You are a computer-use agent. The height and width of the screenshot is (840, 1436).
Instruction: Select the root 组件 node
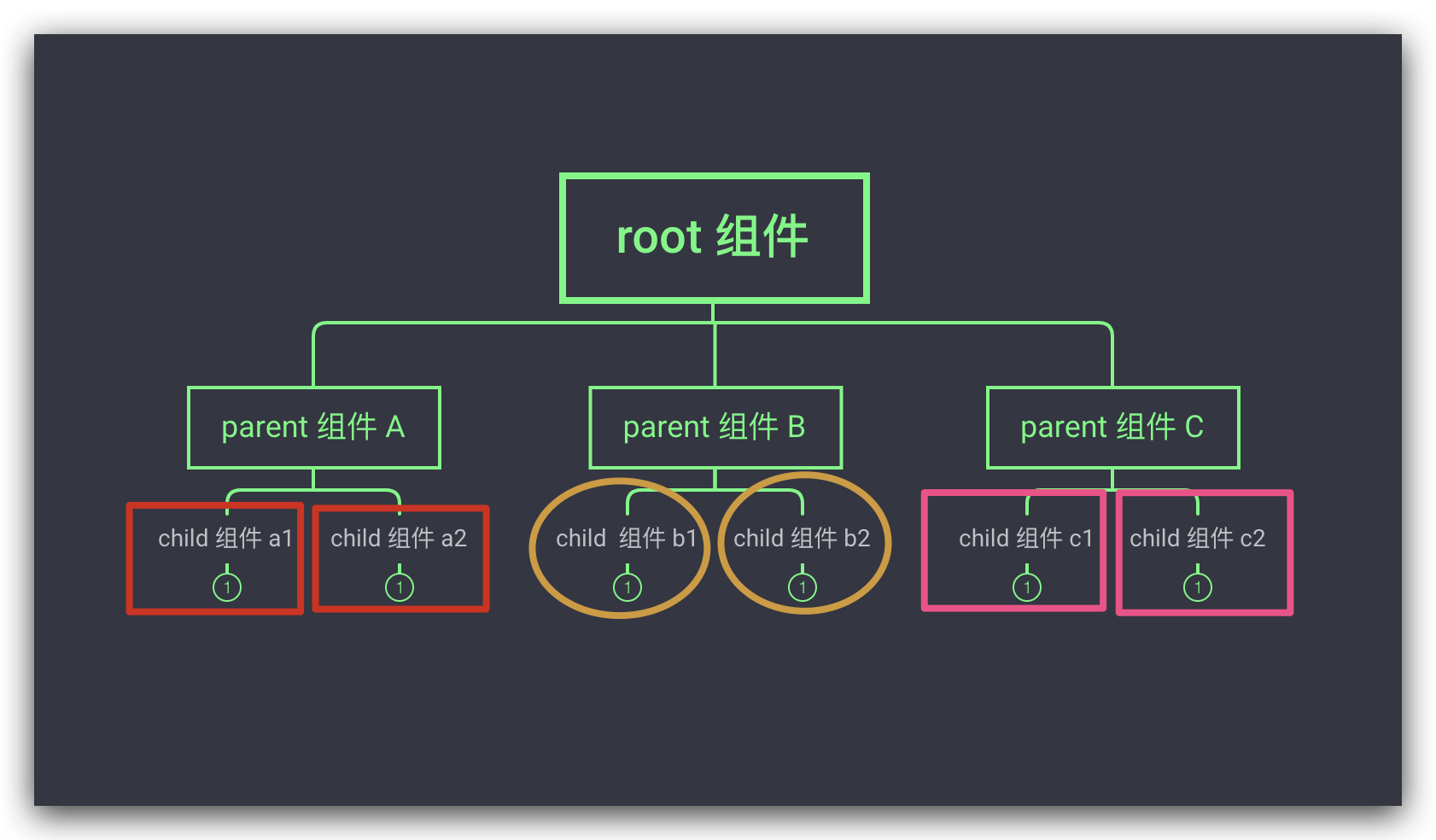(x=714, y=237)
